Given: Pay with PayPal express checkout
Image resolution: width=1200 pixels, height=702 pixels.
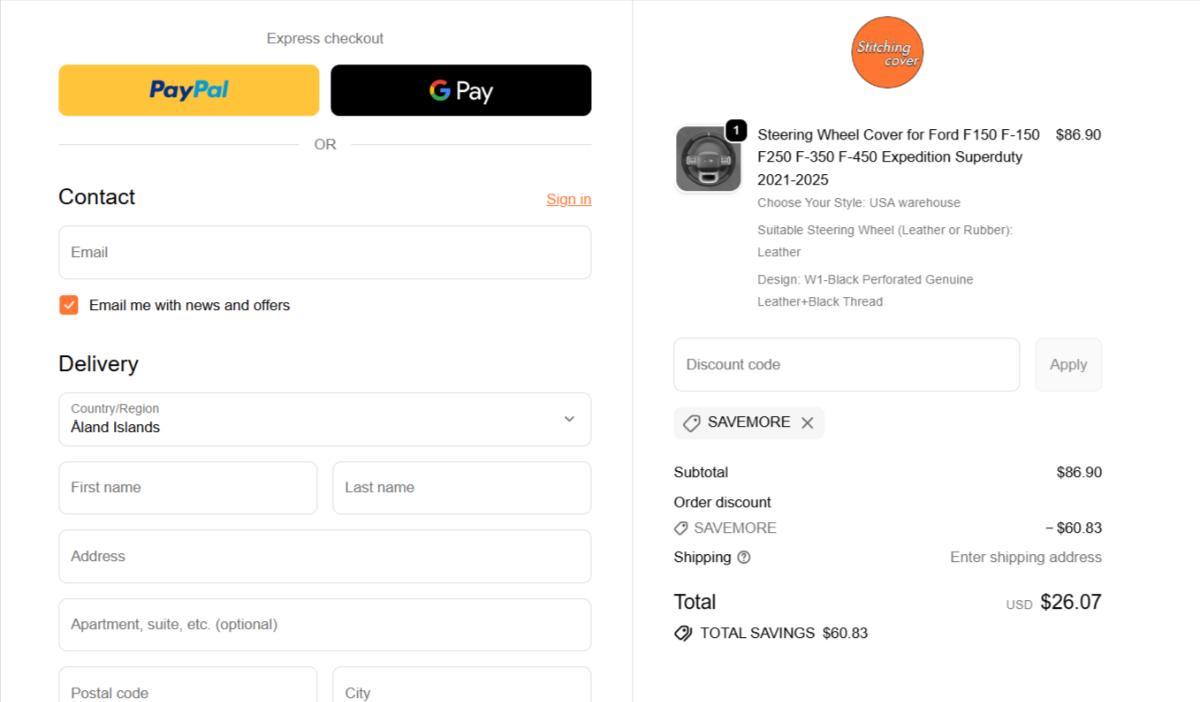Looking at the screenshot, I should point(189,91).
